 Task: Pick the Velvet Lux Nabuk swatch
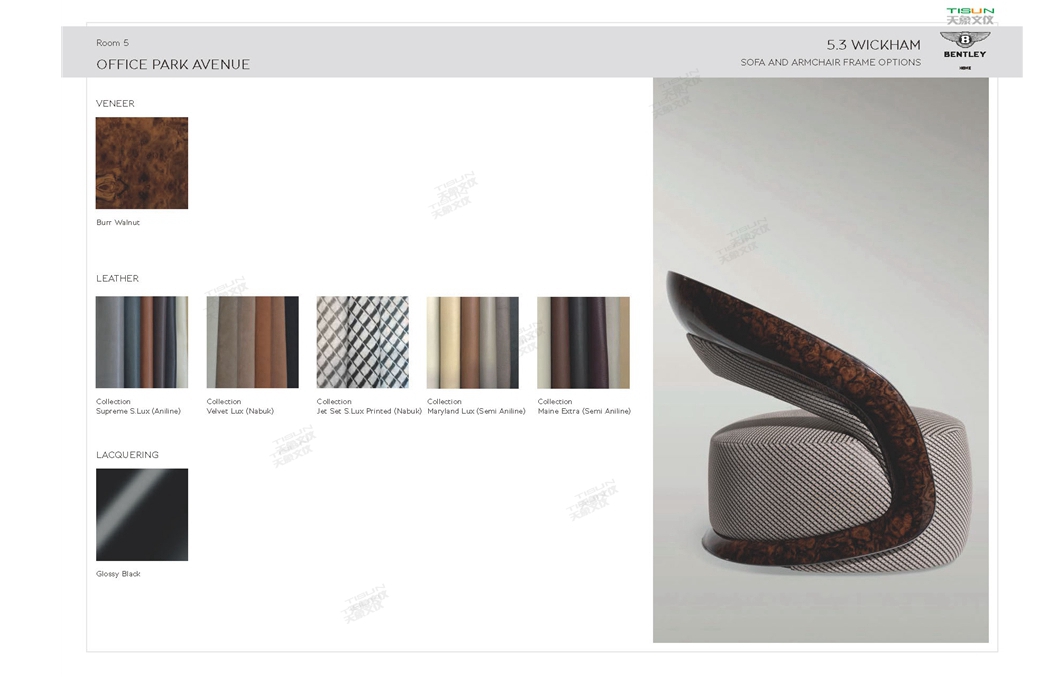tap(252, 342)
